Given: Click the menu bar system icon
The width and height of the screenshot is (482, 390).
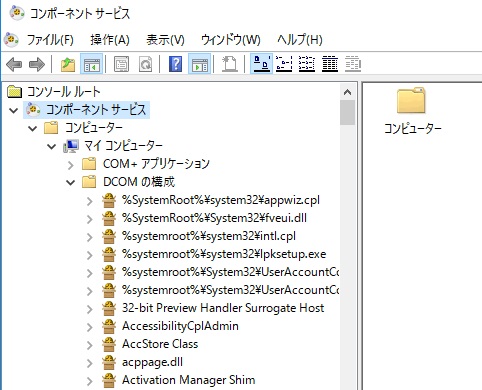Looking at the screenshot, I should tap(11, 40).
